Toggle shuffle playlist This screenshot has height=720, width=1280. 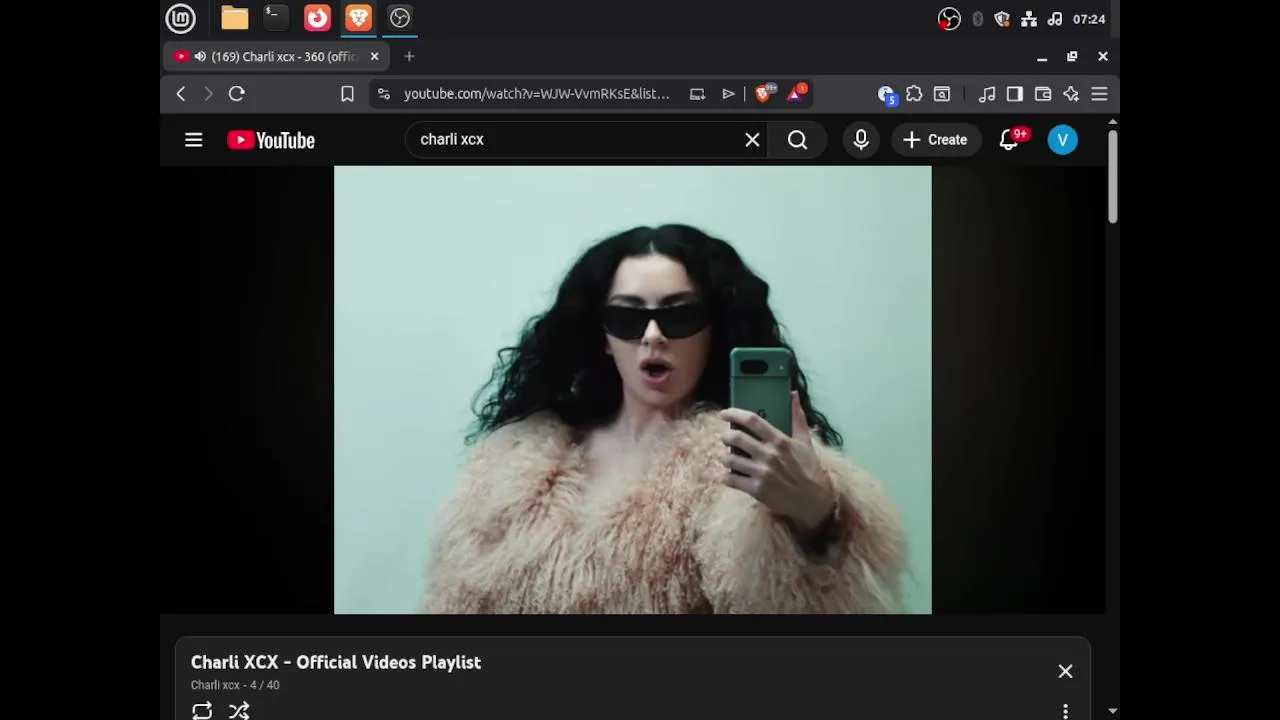pyautogui.click(x=239, y=711)
